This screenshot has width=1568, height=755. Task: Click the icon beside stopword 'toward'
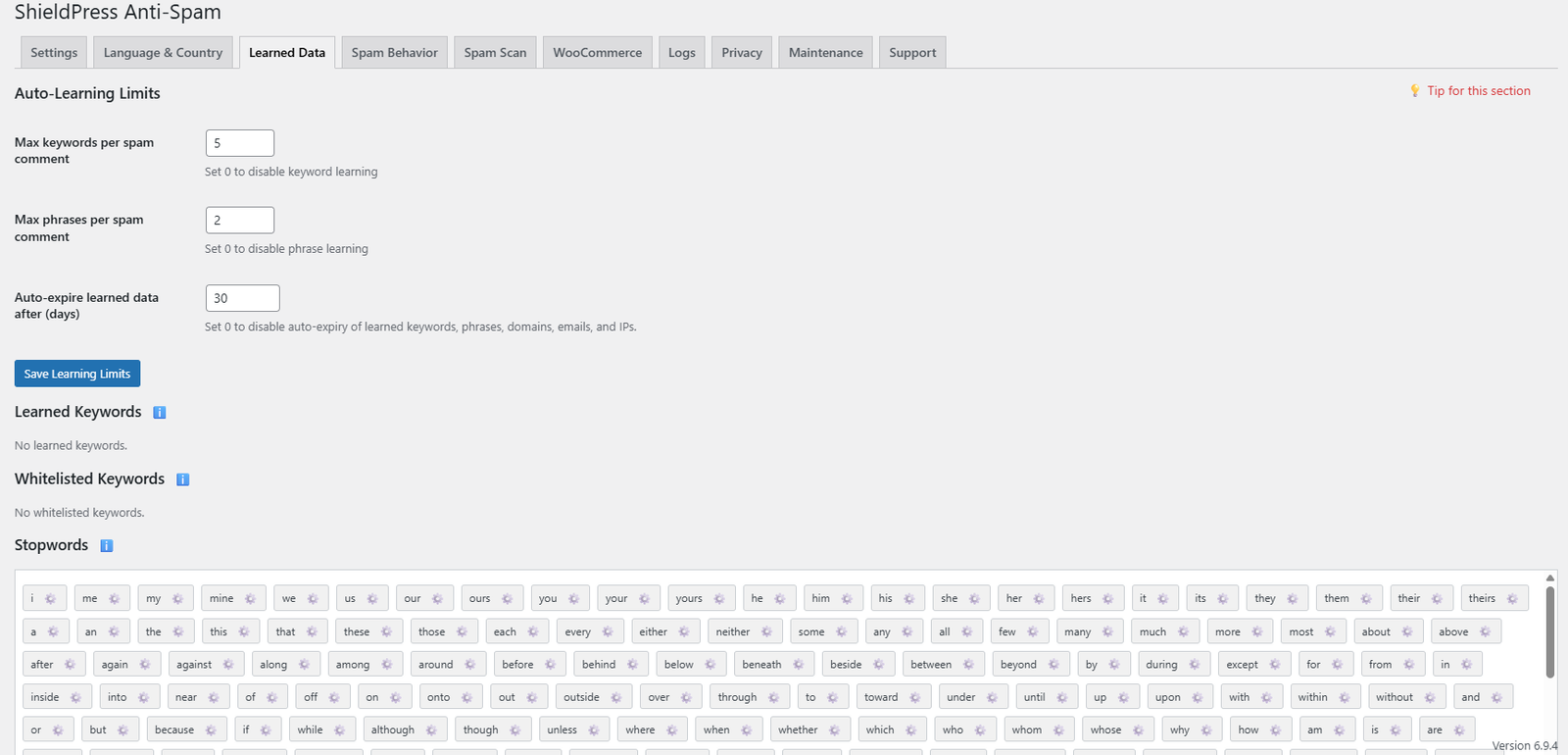[x=914, y=698]
